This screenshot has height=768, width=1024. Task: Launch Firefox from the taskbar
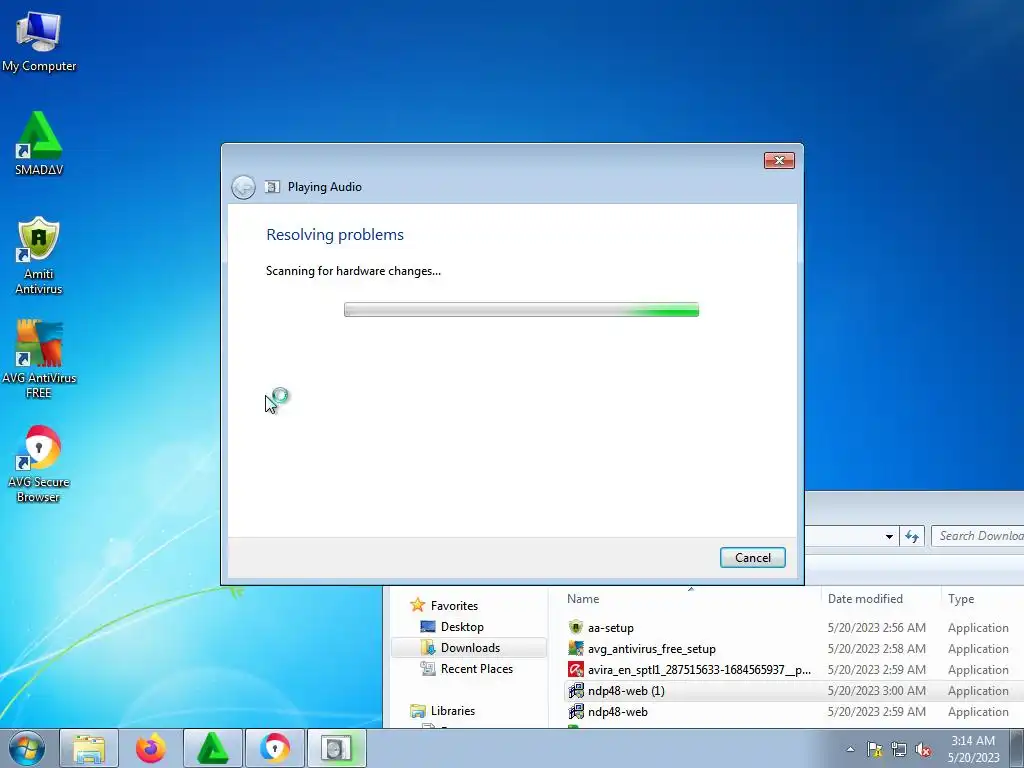click(151, 748)
